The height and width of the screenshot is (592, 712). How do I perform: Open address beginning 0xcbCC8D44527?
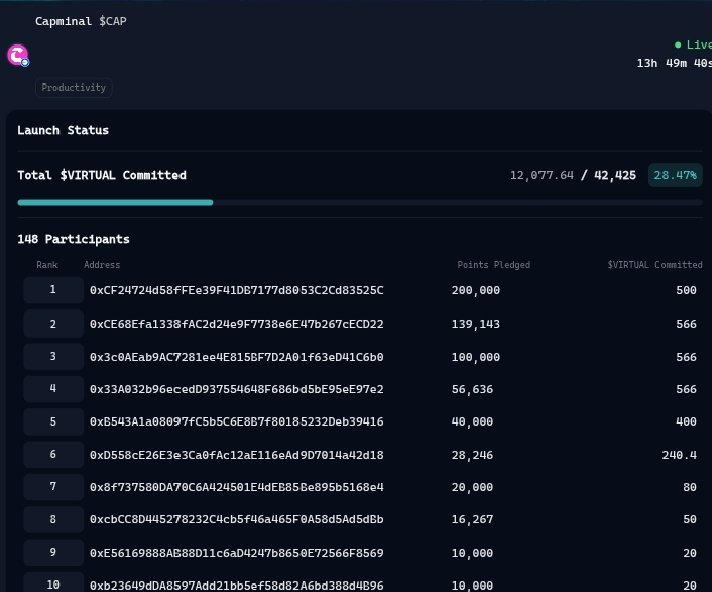coord(237,519)
